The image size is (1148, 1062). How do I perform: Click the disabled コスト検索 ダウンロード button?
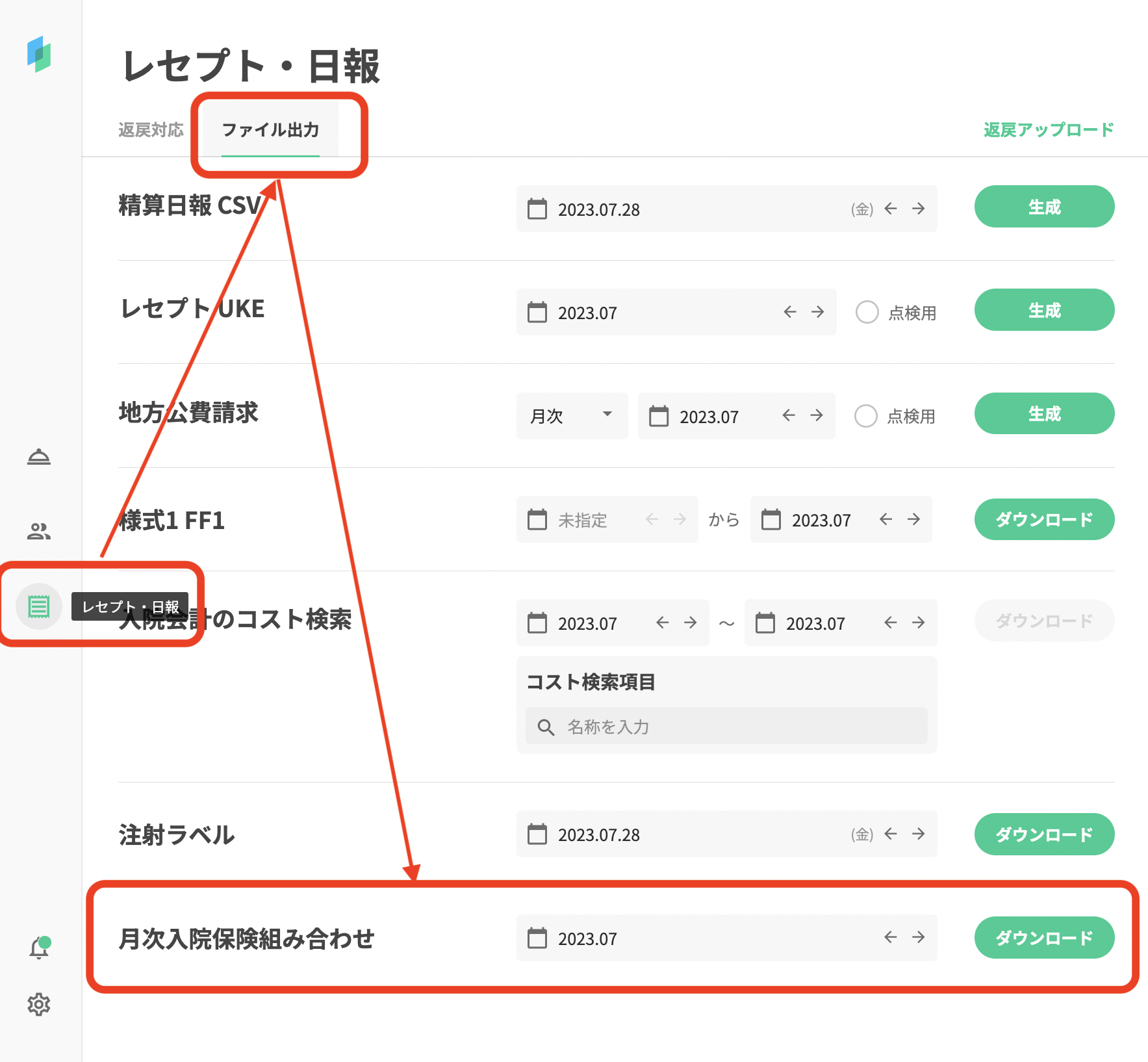(x=1044, y=621)
